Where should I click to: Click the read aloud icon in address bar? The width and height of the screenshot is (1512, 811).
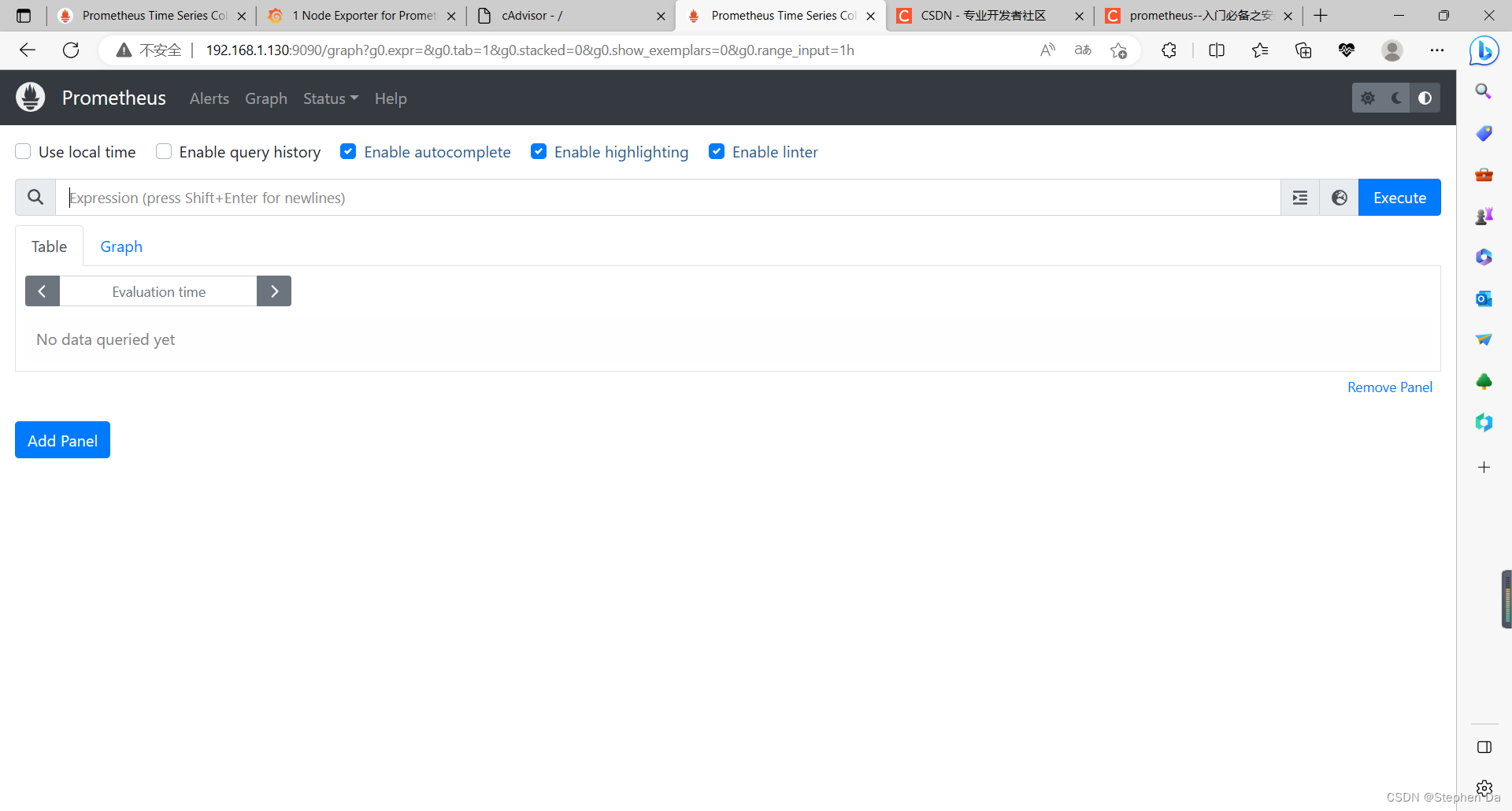coord(1047,50)
